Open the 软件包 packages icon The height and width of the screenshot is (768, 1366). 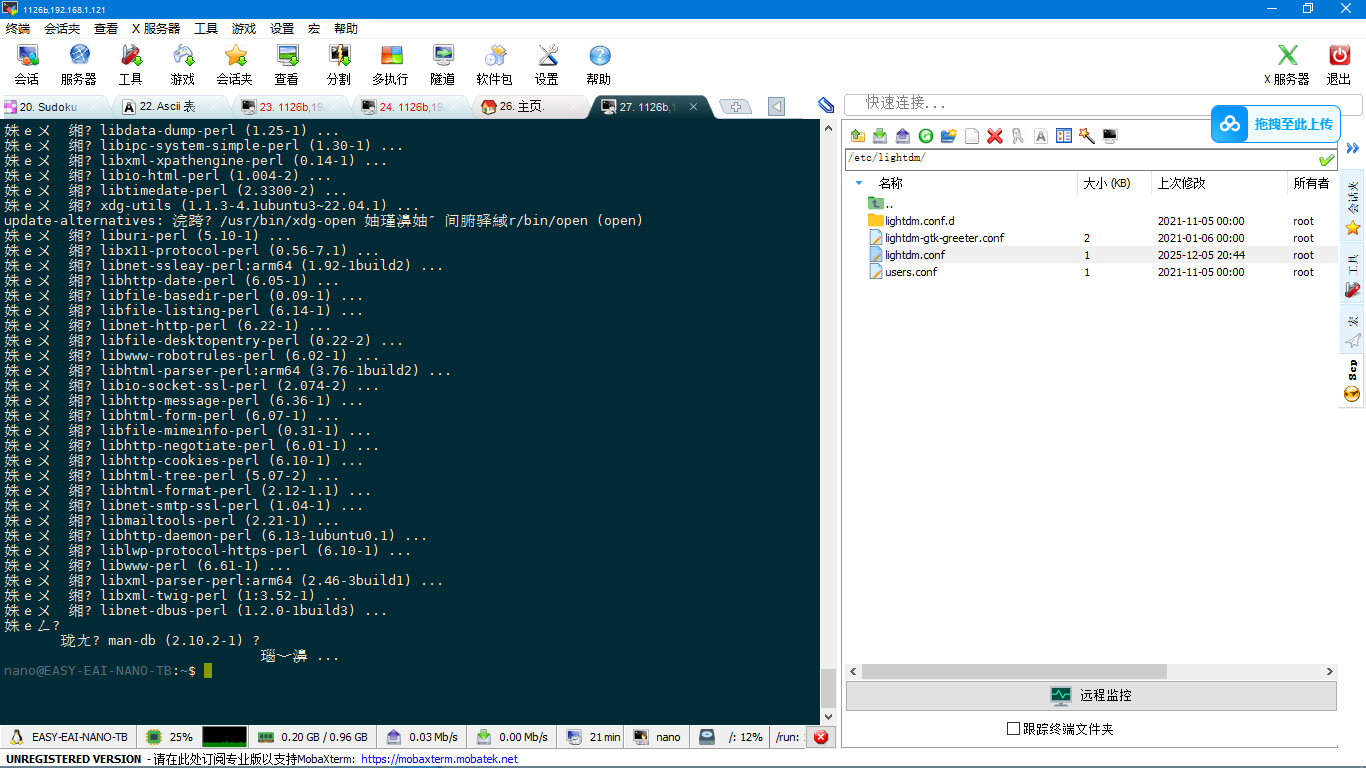(x=495, y=64)
